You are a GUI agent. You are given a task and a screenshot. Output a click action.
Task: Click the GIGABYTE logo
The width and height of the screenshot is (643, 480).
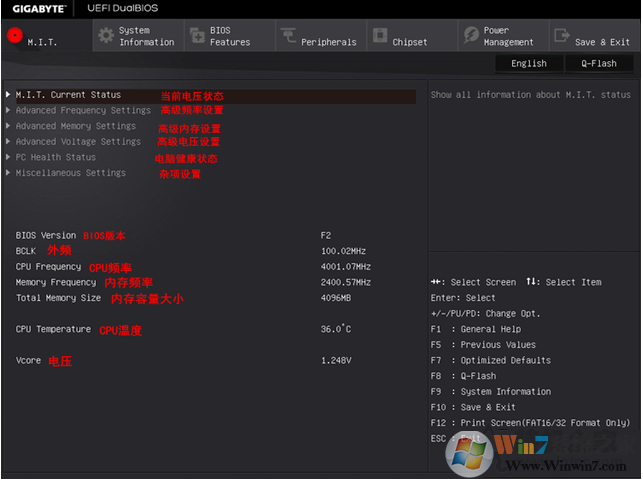pos(39,9)
